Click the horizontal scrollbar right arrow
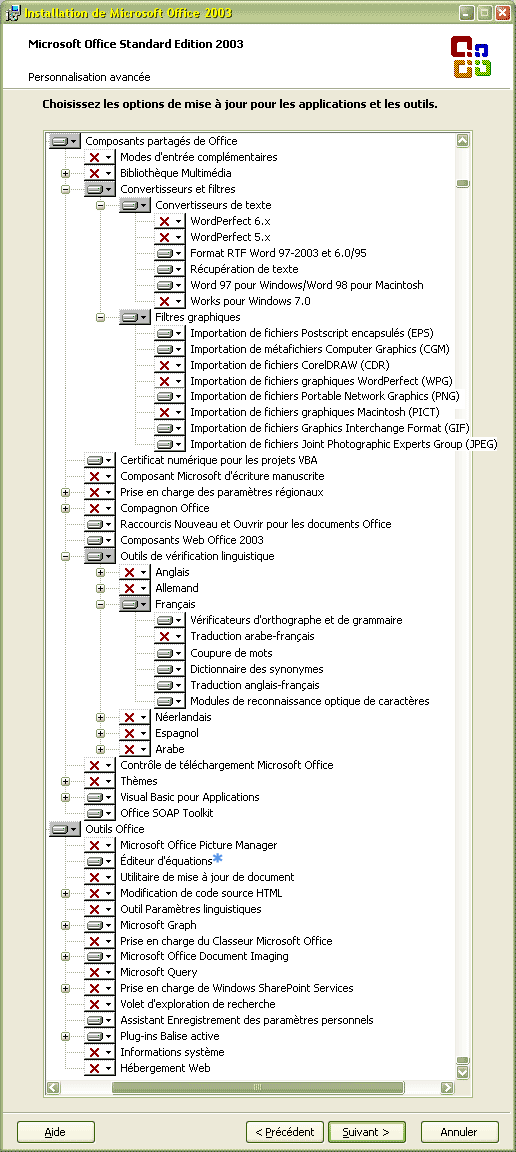 447,1087
